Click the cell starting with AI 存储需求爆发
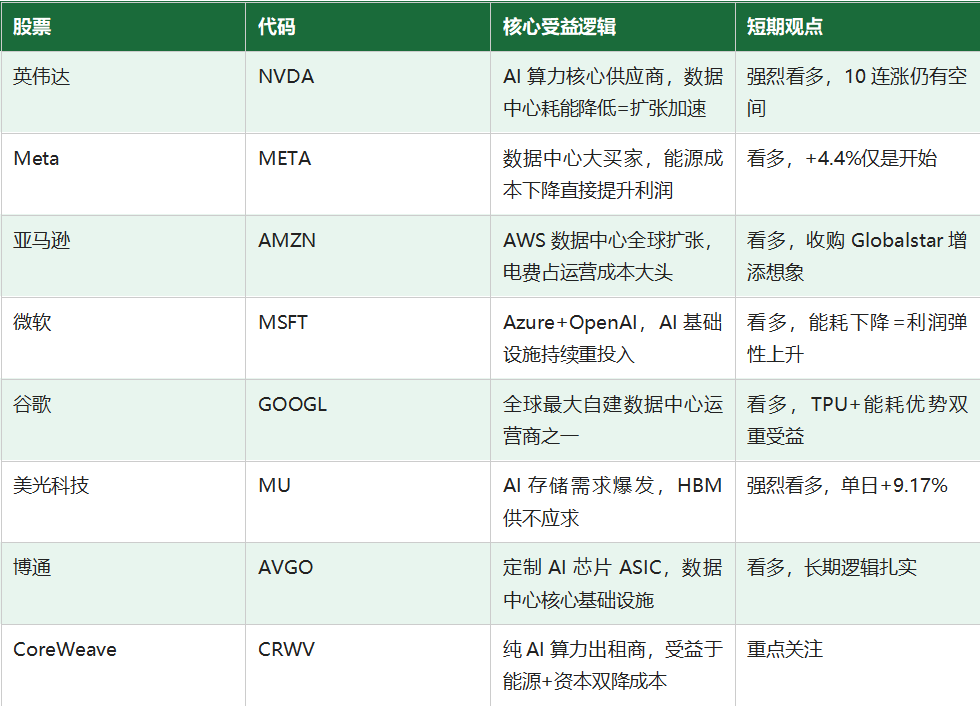The width and height of the screenshot is (980, 706). (613, 502)
